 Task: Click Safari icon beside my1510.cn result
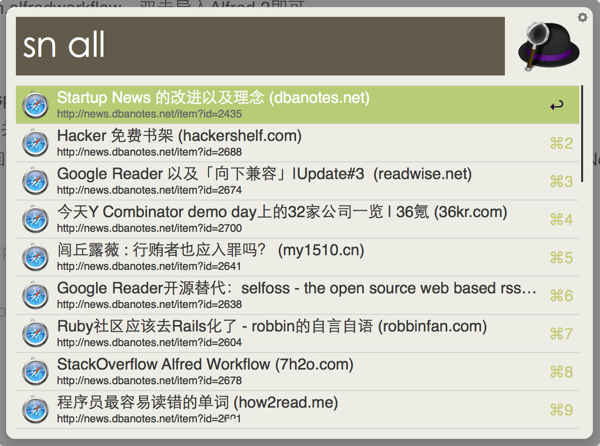(x=35, y=257)
